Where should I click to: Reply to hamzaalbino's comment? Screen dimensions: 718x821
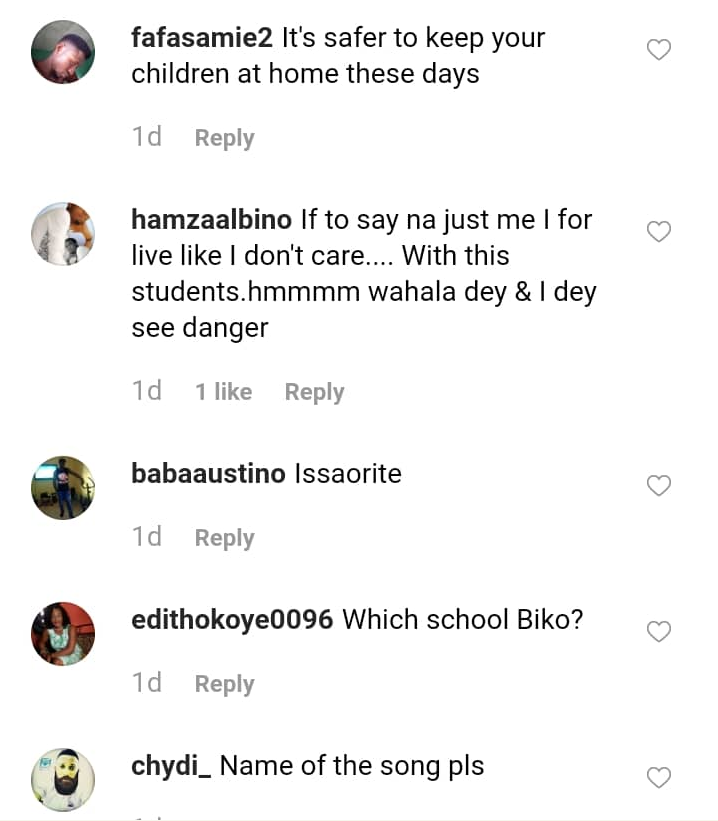point(314,392)
